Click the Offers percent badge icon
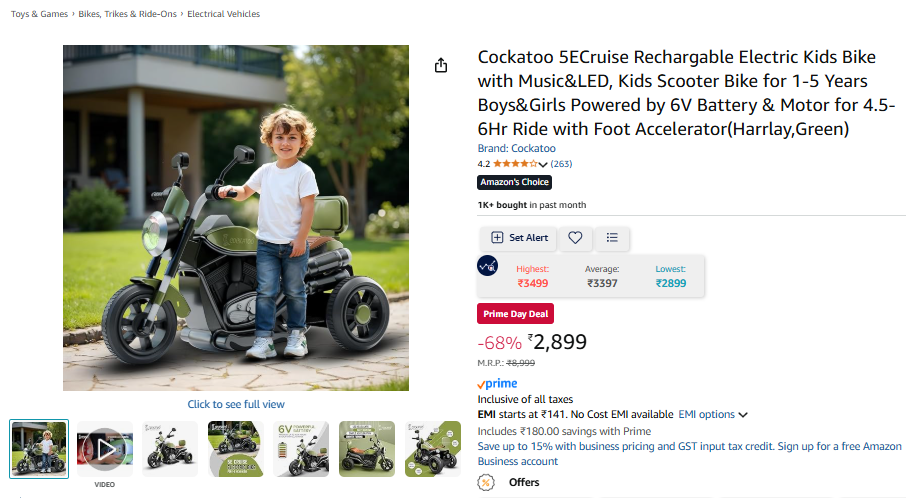This screenshot has height=498, width=911. (x=487, y=483)
